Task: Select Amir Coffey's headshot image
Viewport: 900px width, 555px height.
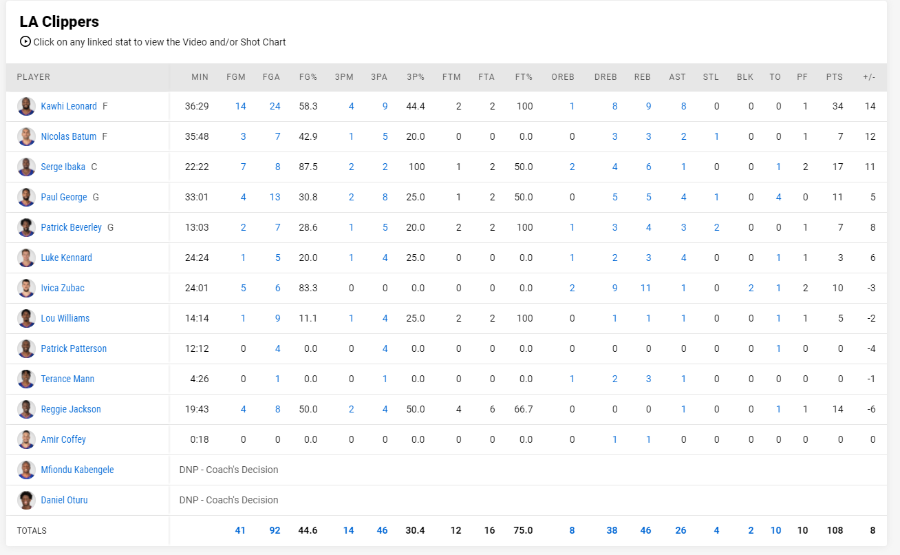Action: tap(26, 440)
